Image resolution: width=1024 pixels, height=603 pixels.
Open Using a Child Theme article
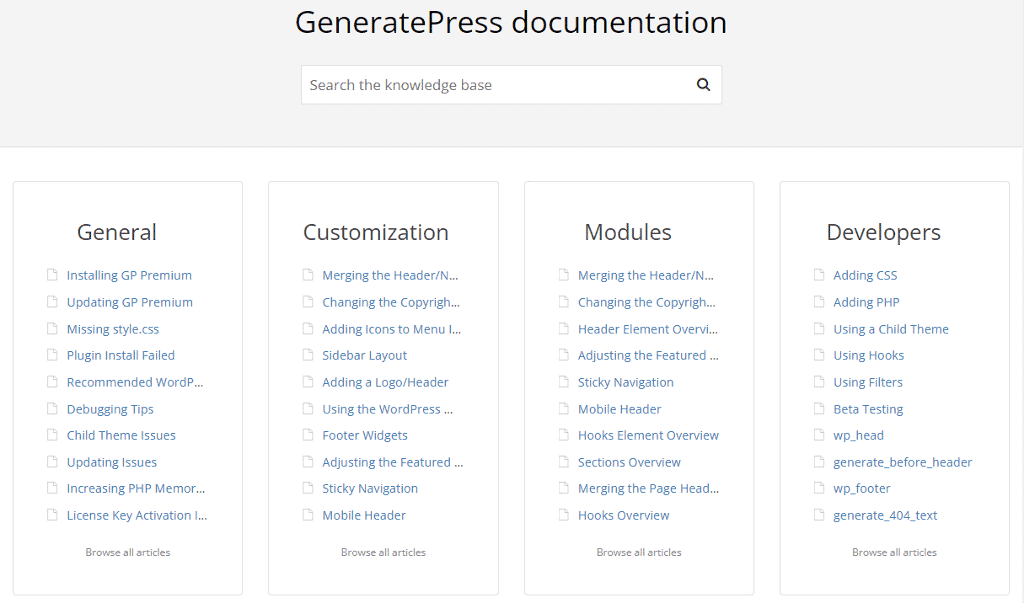[x=890, y=329]
